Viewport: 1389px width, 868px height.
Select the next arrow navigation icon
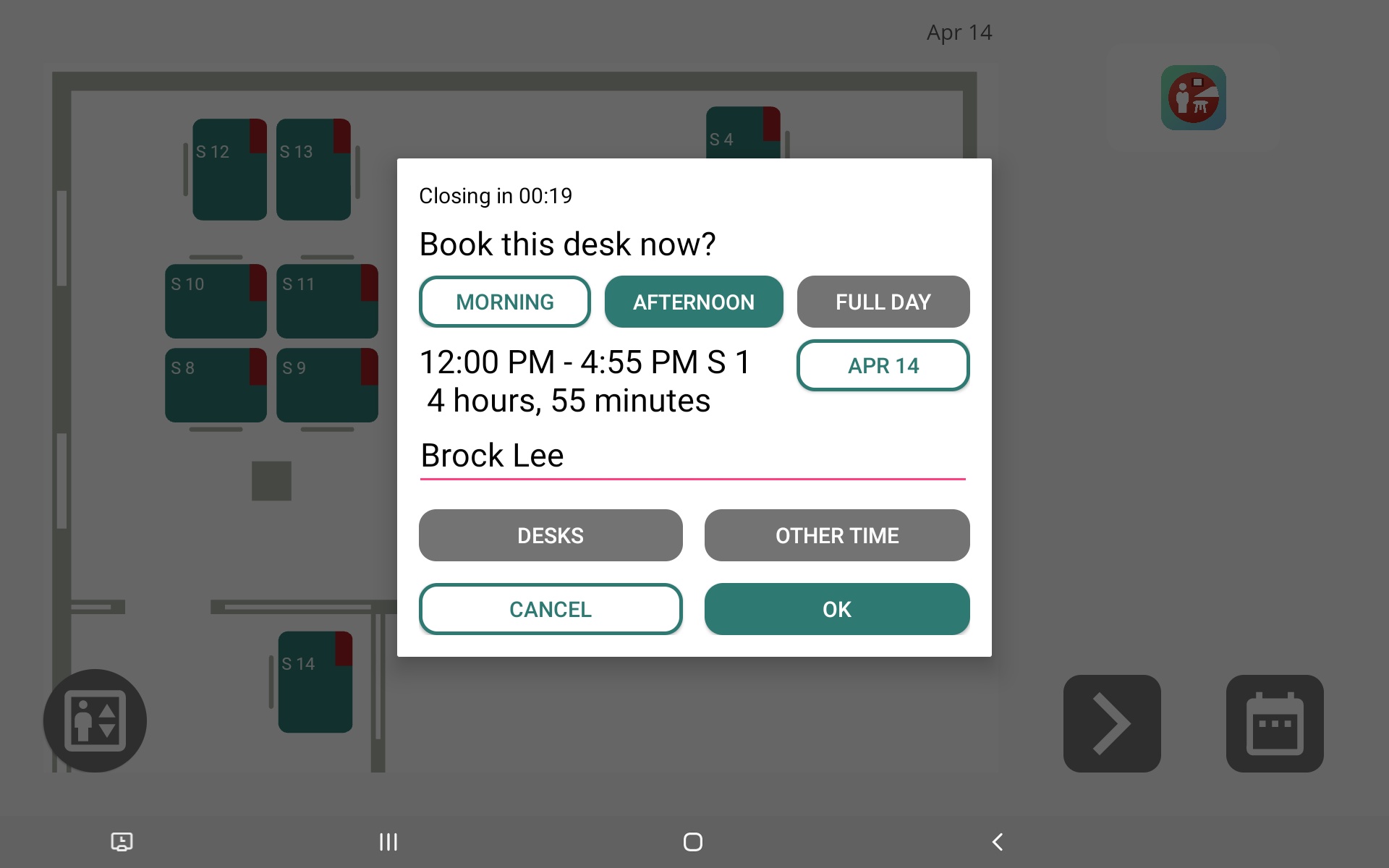(x=1112, y=723)
